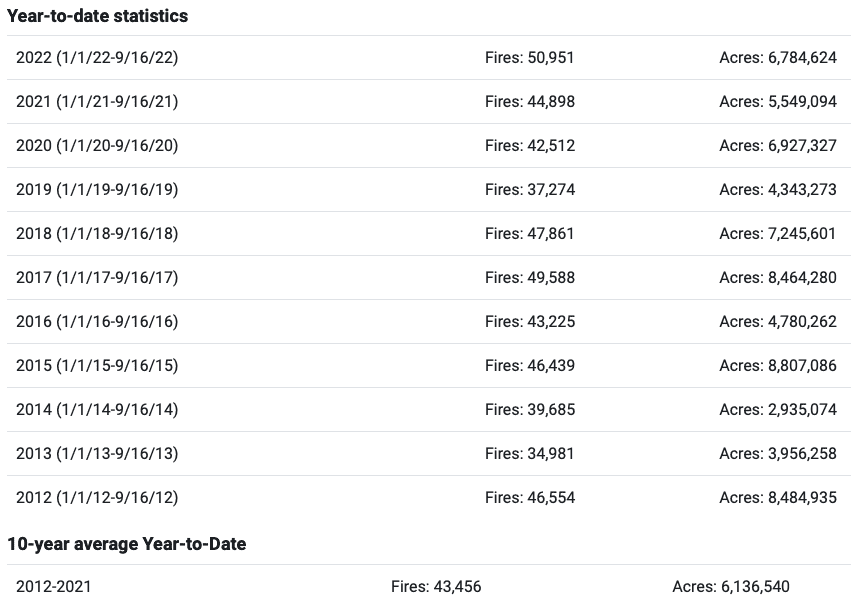Viewport: 851px width, 607px height.
Task: Click Fires: 46,554 in the 2012 row
Action: 530,497
